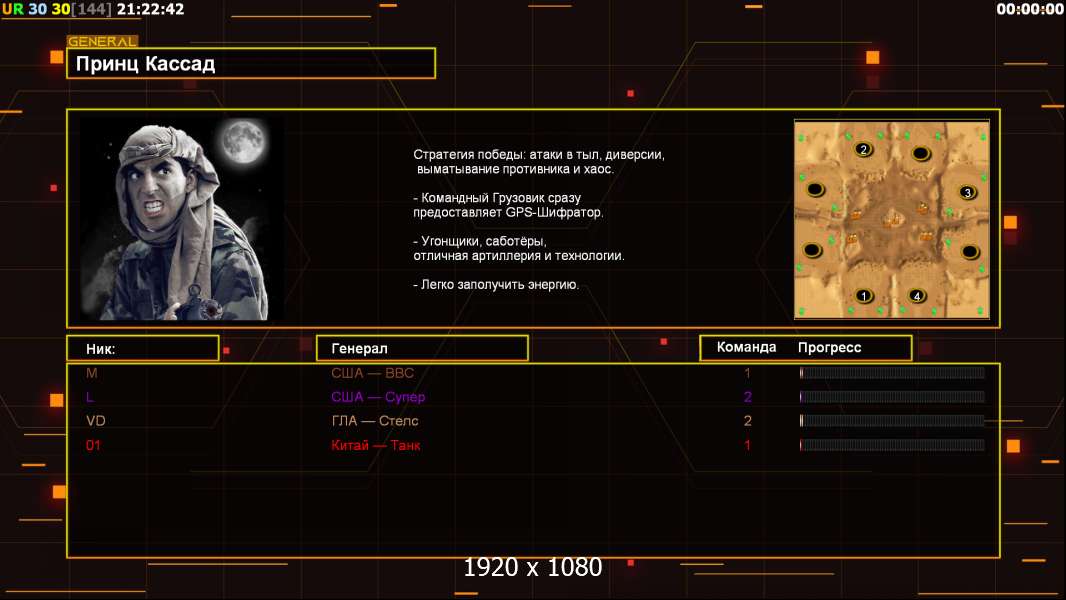This screenshot has width=1066, height=600.
Task: Click team number in player L row
Action: coord(747,397)
